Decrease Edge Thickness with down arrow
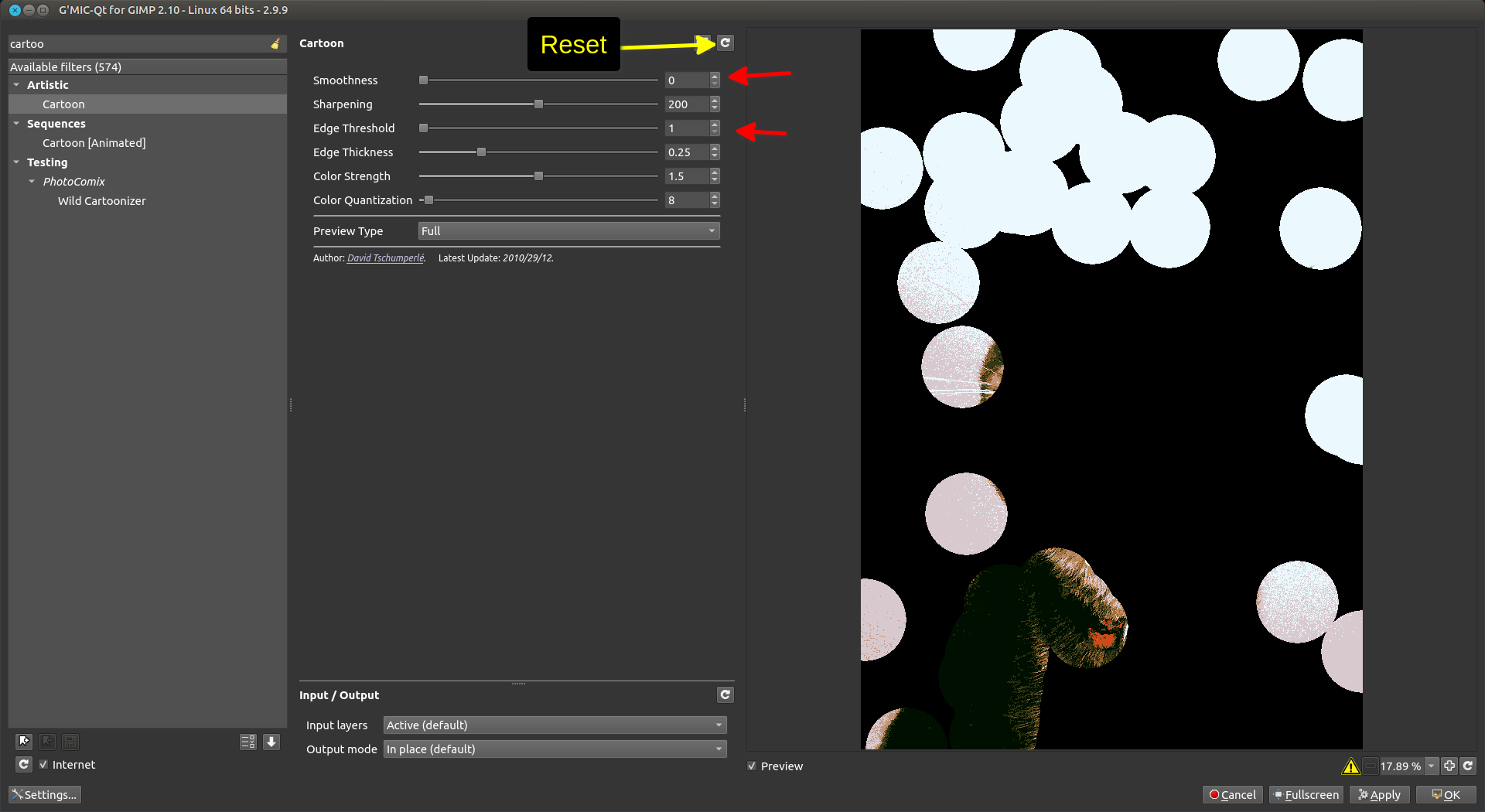1485x812 pixels. click(x=715, y=155)
